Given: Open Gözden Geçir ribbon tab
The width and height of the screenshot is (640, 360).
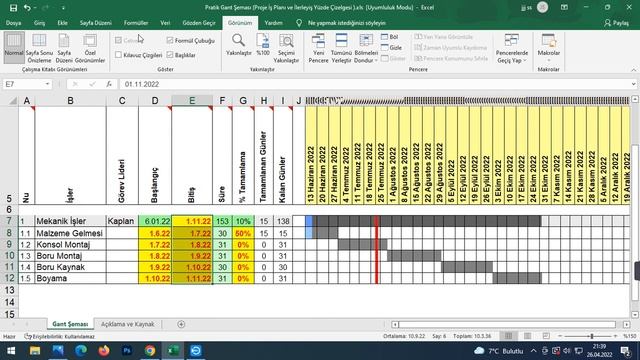Looking at the screenshot, I should coord(199,23).
